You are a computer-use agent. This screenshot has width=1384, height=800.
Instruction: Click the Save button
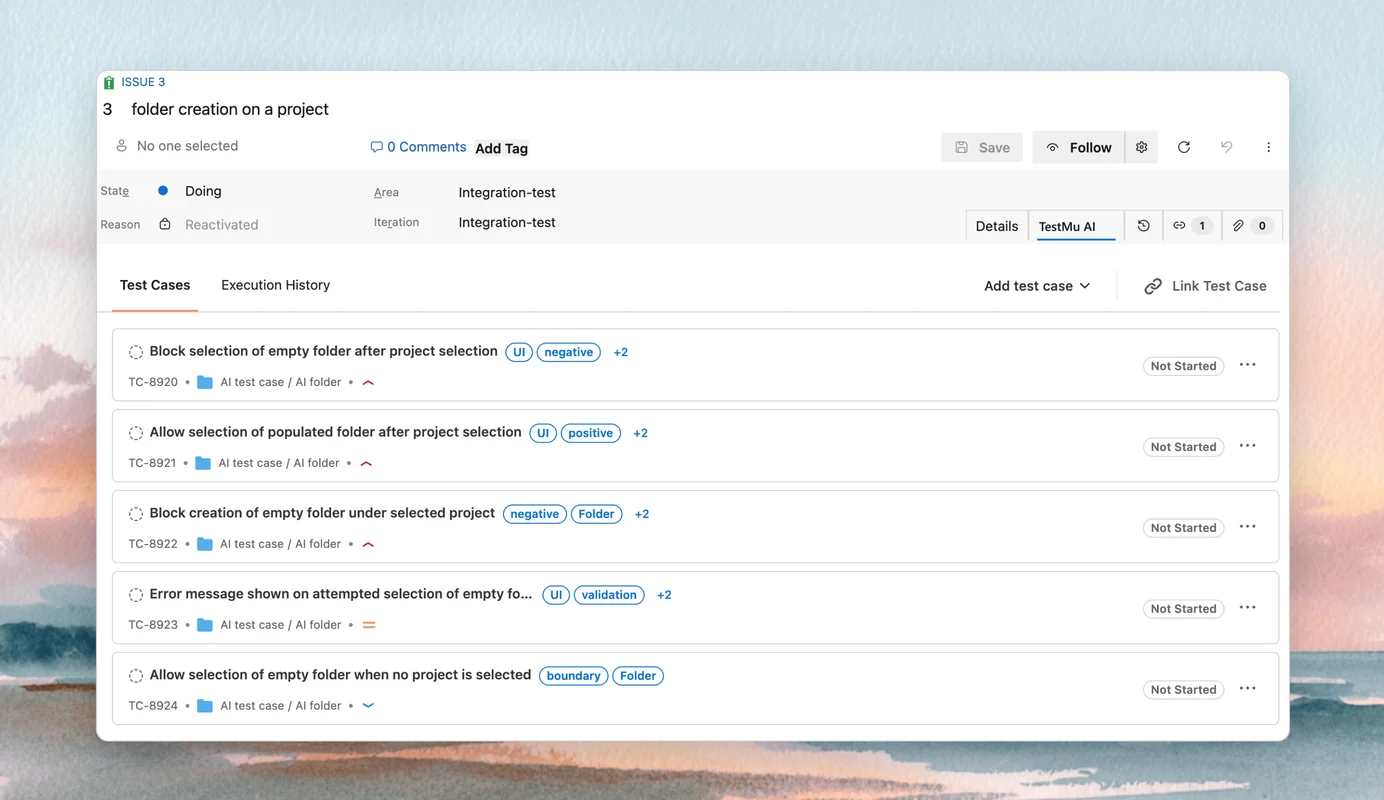point(982,147)
